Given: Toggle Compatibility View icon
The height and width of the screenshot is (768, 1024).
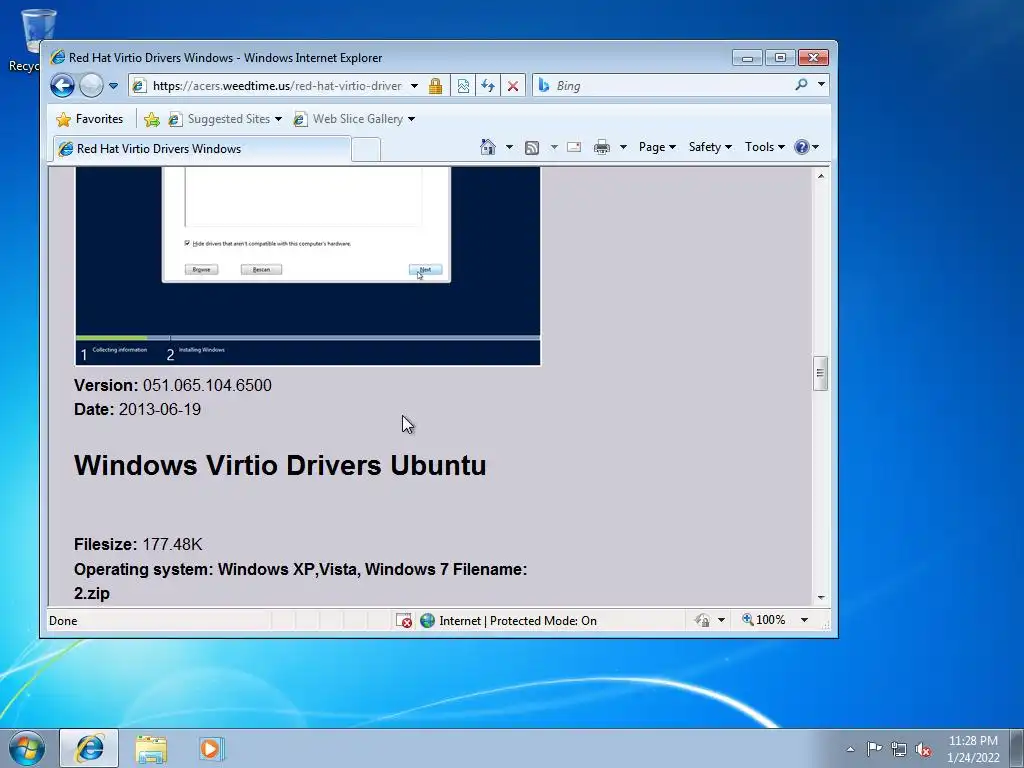Looking at the screenshot, I should pos(463,86).
